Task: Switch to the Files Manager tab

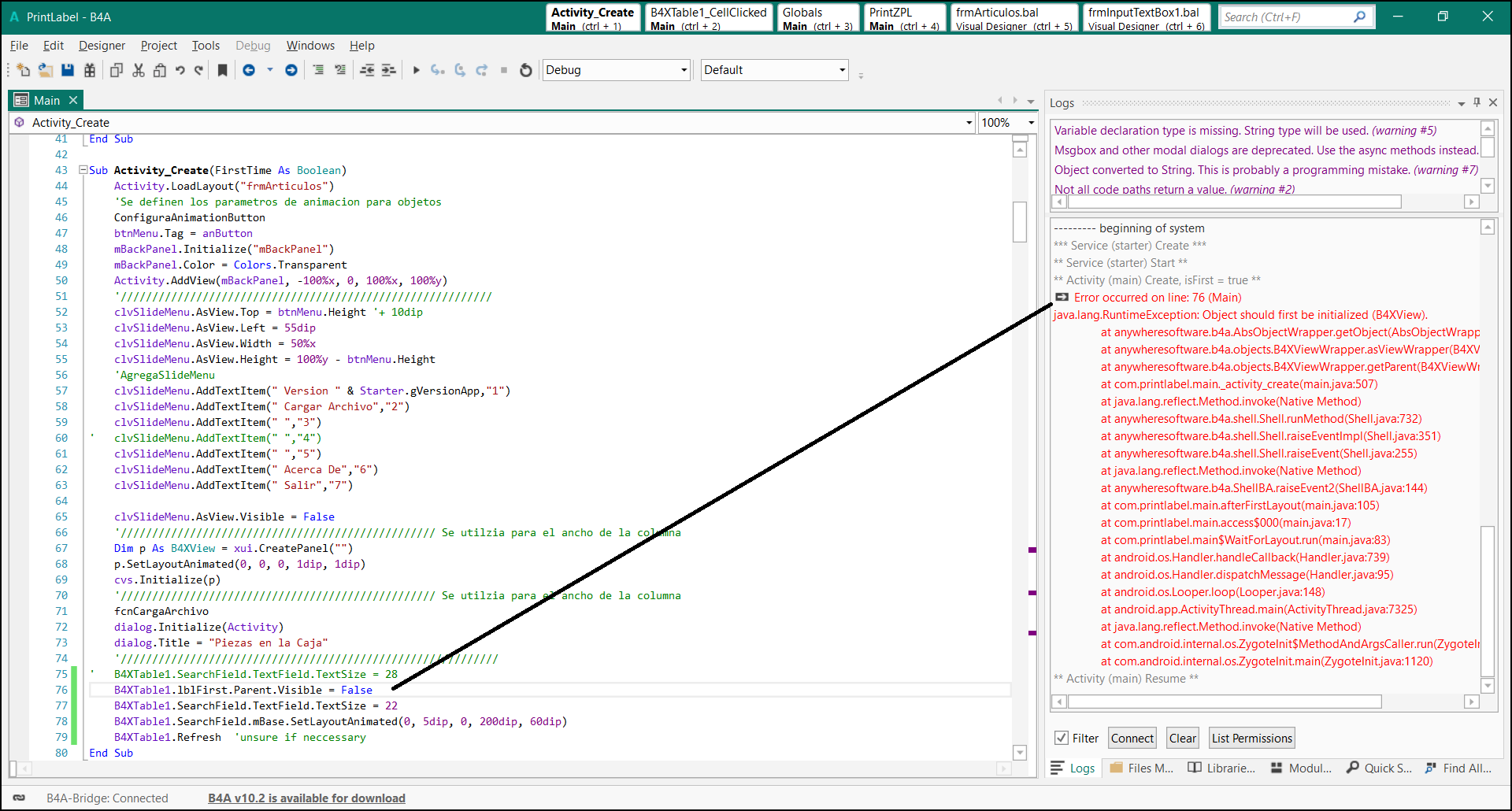Action: tap(1142, 768)
